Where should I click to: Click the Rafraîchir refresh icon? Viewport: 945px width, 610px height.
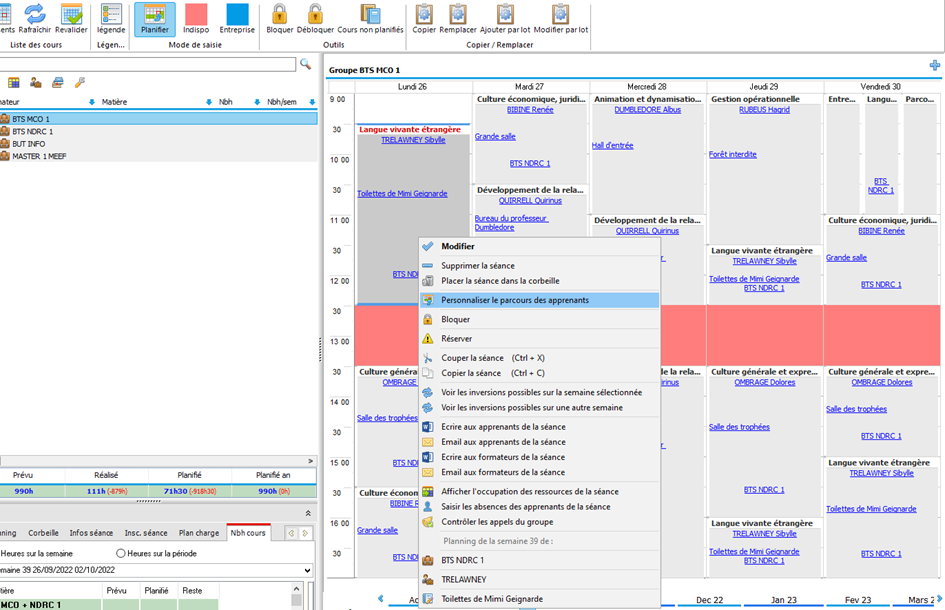(x=35, y=13)
